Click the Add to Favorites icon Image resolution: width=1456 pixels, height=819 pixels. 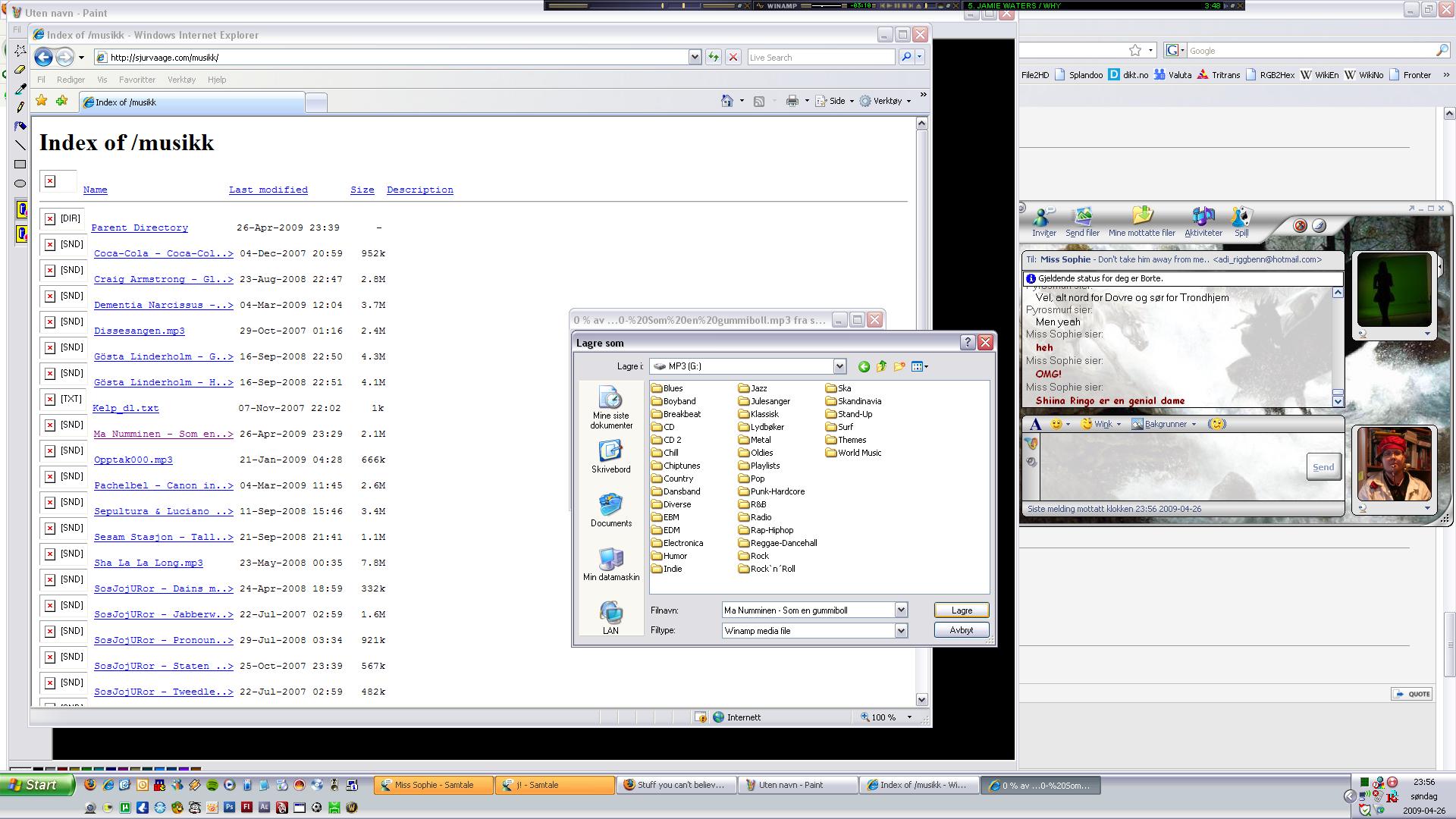pos(61,101)
